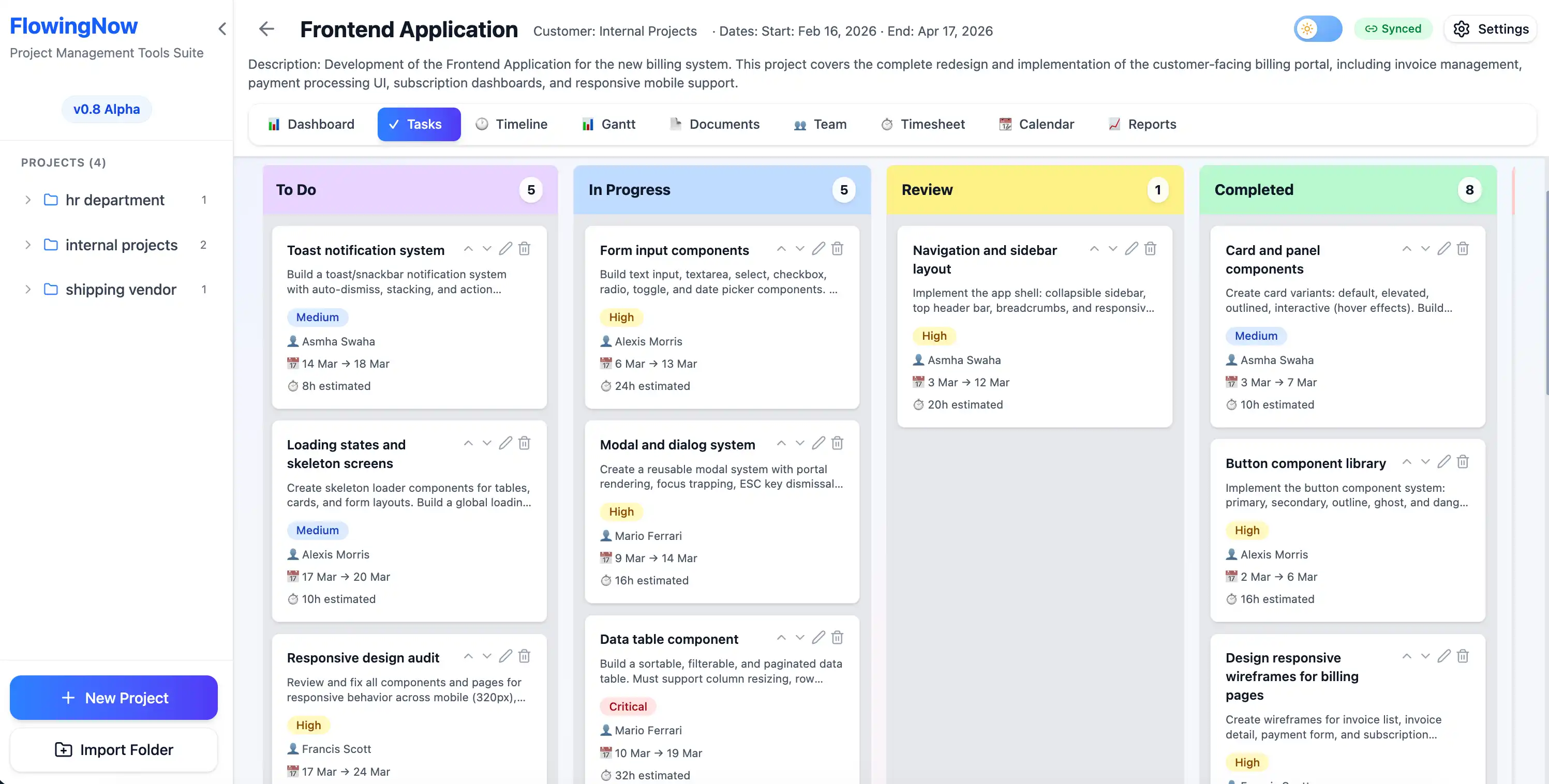Check sync status via the Synced indicator

(x=1394, y=28)
